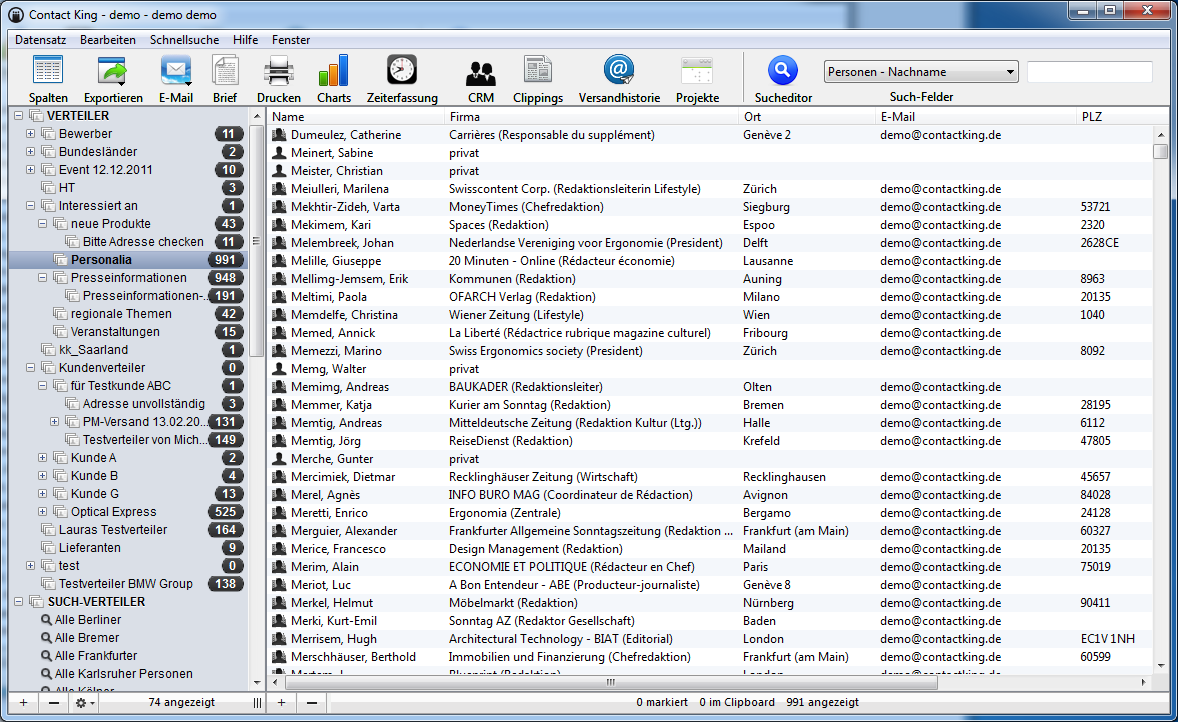1178x722 pixels.
Task: Click the plus button below contact list
Action: click(281, 702)
